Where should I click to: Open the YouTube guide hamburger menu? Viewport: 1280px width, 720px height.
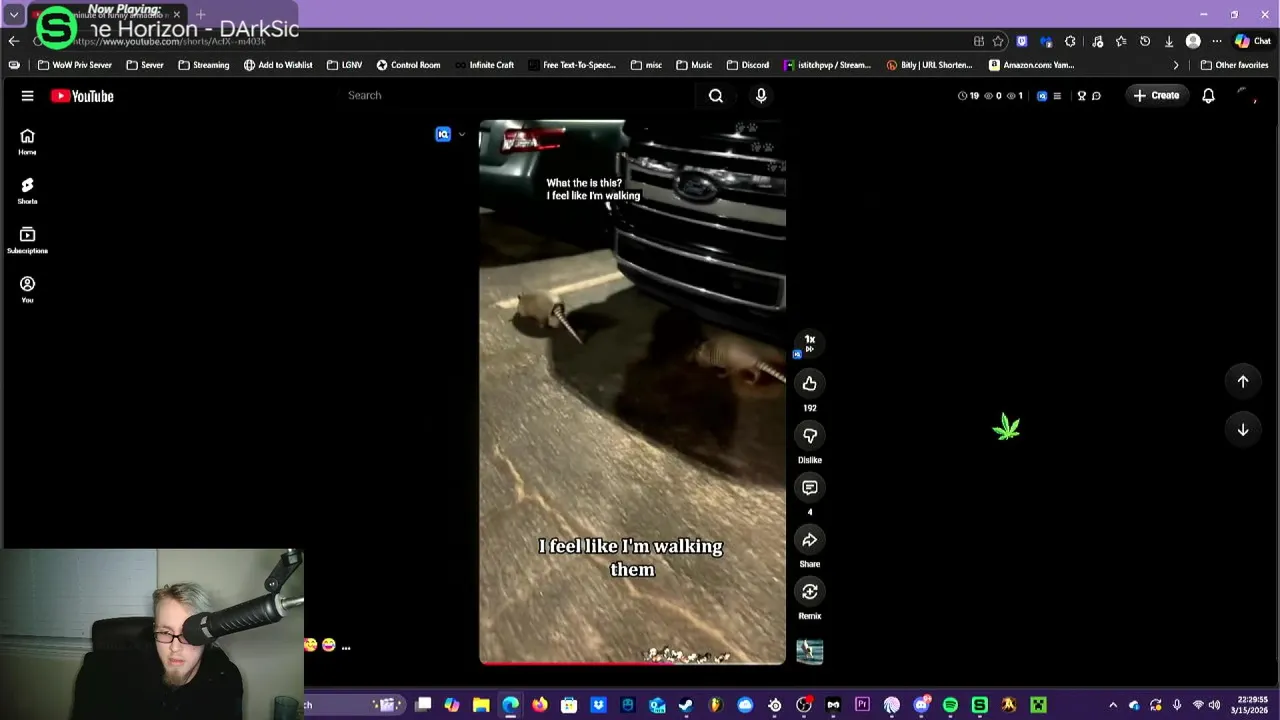coord(27,96)
